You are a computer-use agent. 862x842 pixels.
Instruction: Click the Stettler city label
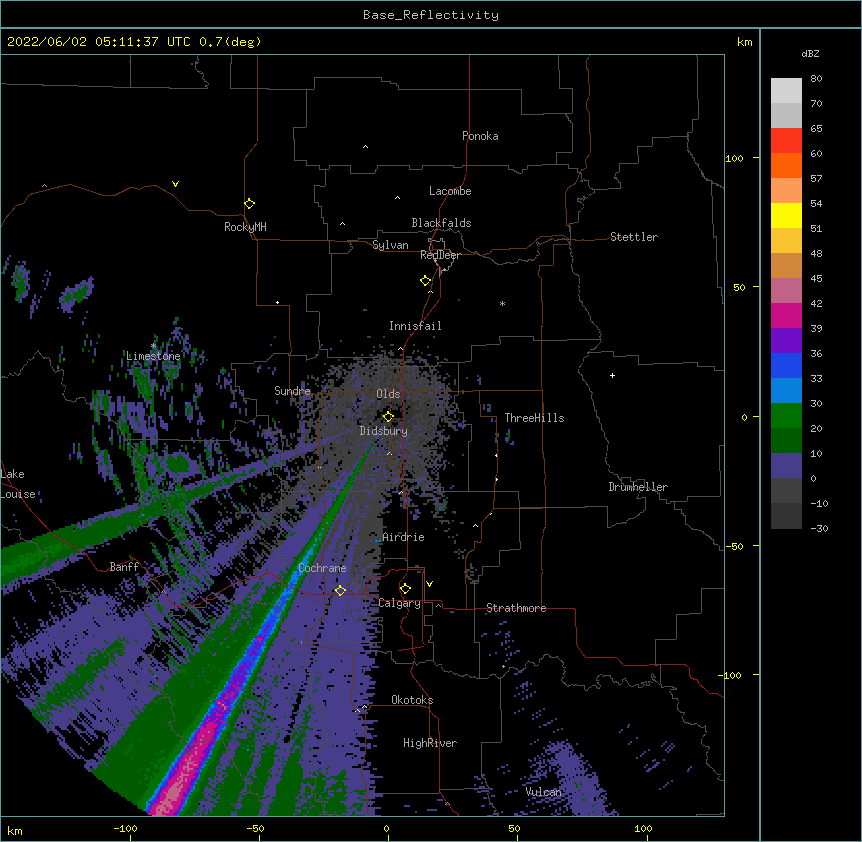[x=633, y=237]
